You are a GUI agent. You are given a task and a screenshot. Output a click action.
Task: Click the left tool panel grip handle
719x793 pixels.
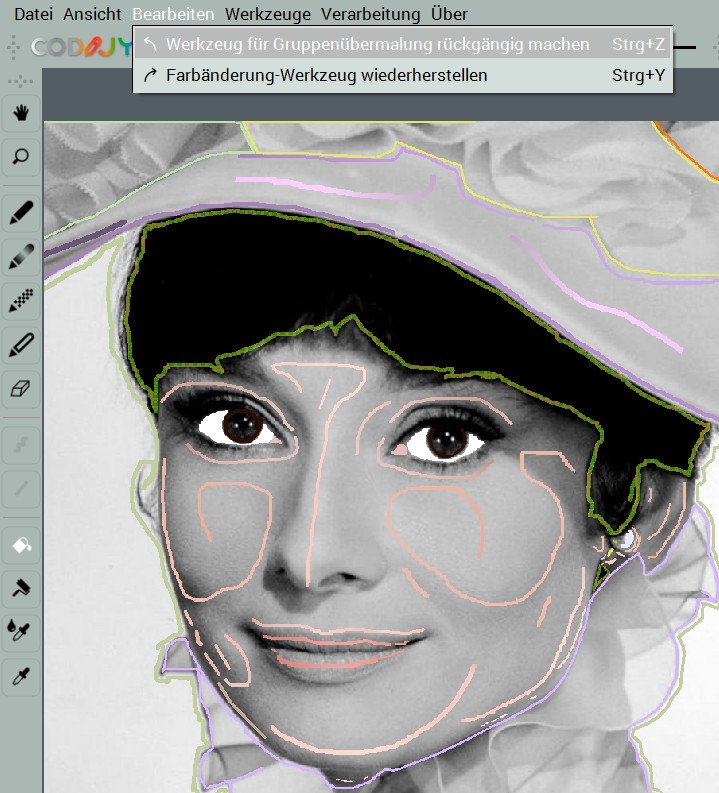click(21, 81)
